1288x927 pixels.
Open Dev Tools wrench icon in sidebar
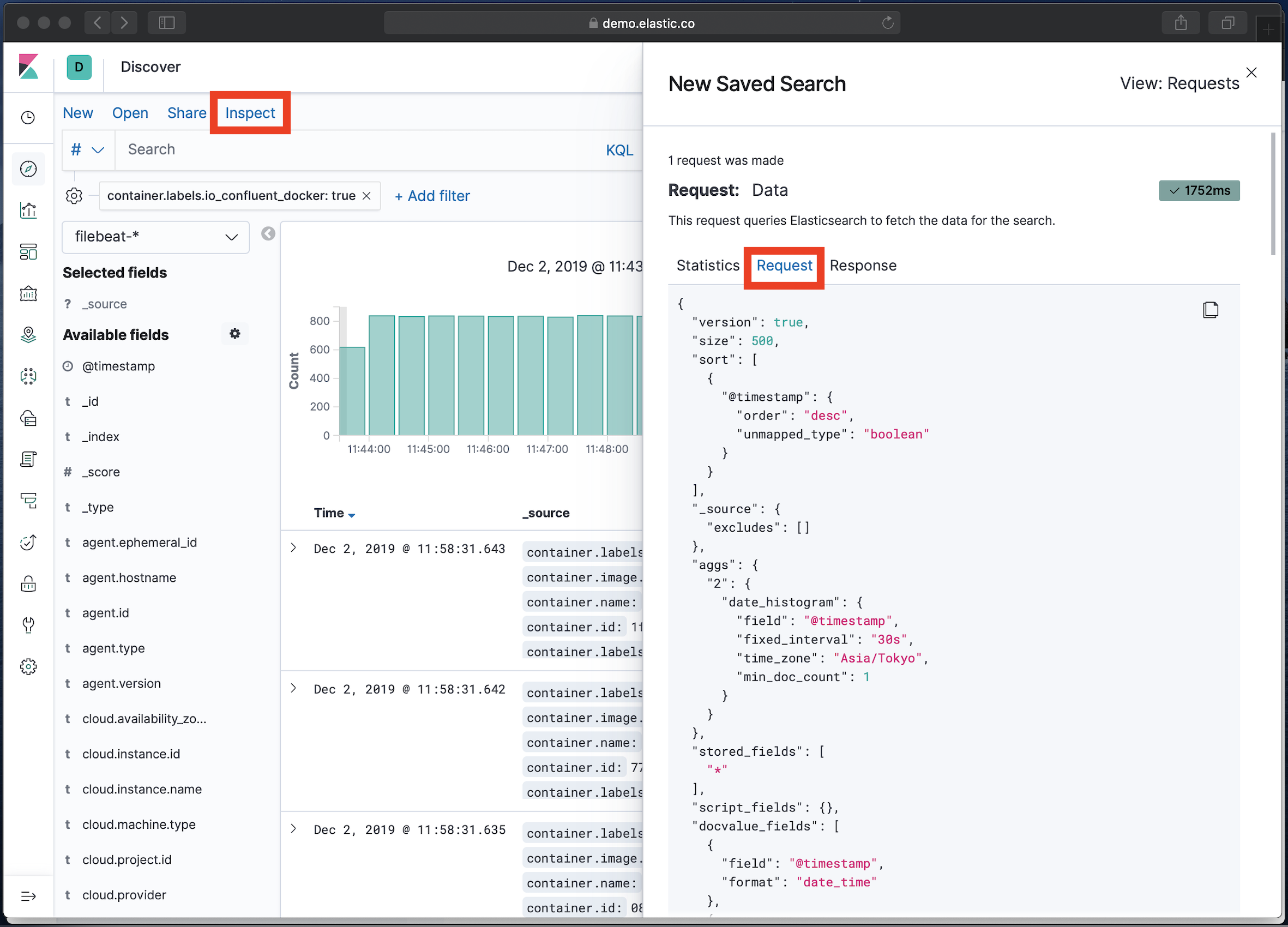tap(28, 625)
